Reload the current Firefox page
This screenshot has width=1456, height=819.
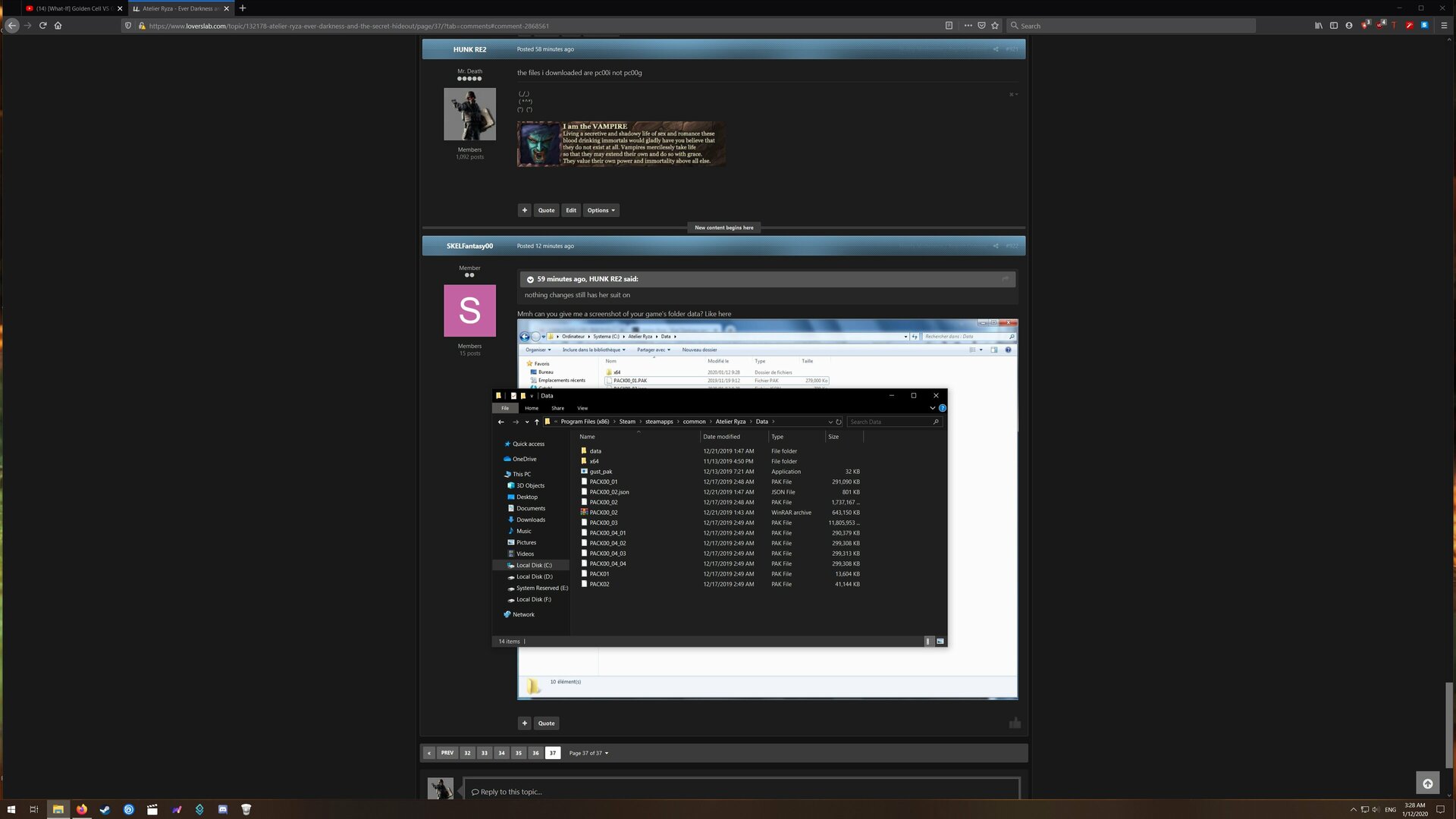43,25
